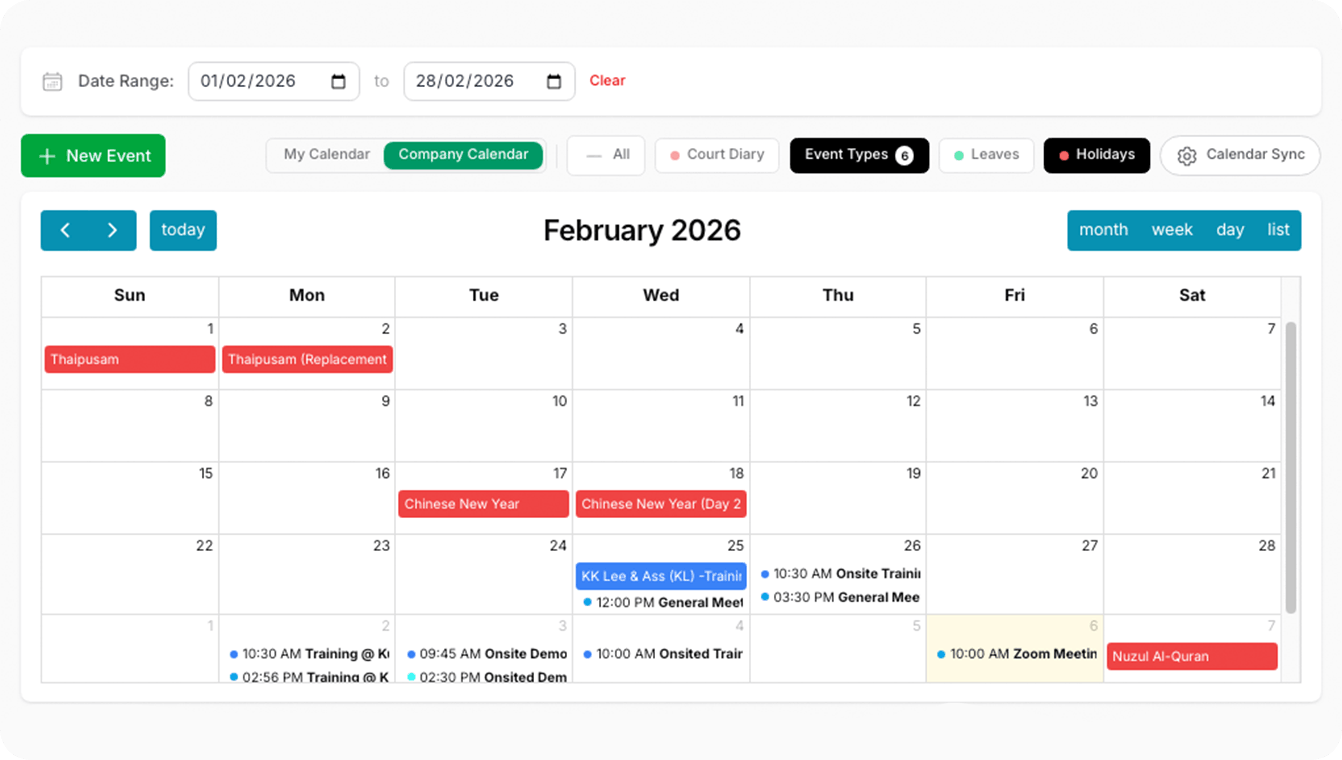Toggle the Holidays filter
Viewport: 1342px width, 760px height.
pyautogui.click(x=1096, y=155)
